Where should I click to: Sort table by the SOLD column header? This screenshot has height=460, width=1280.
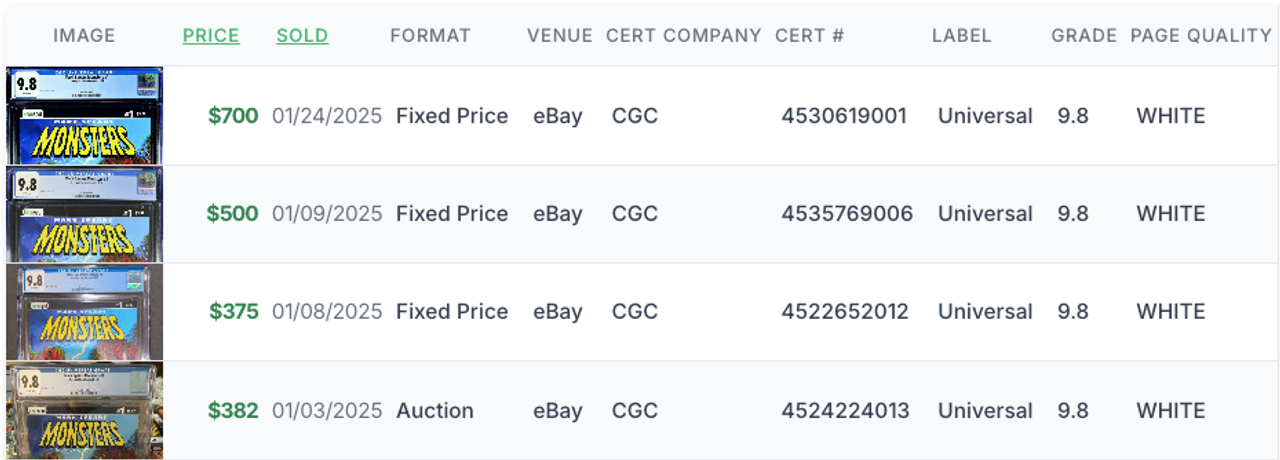[302, 36]
